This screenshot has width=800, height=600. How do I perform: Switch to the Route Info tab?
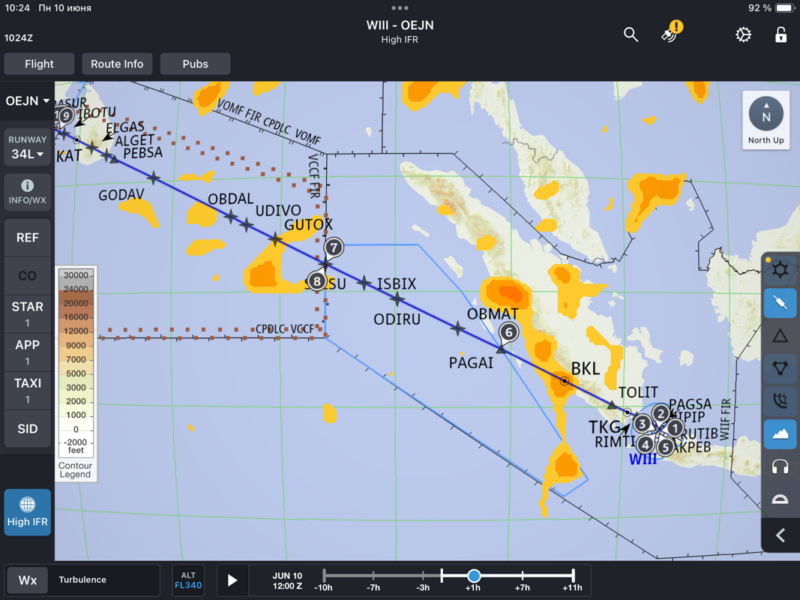pos(117,63)
